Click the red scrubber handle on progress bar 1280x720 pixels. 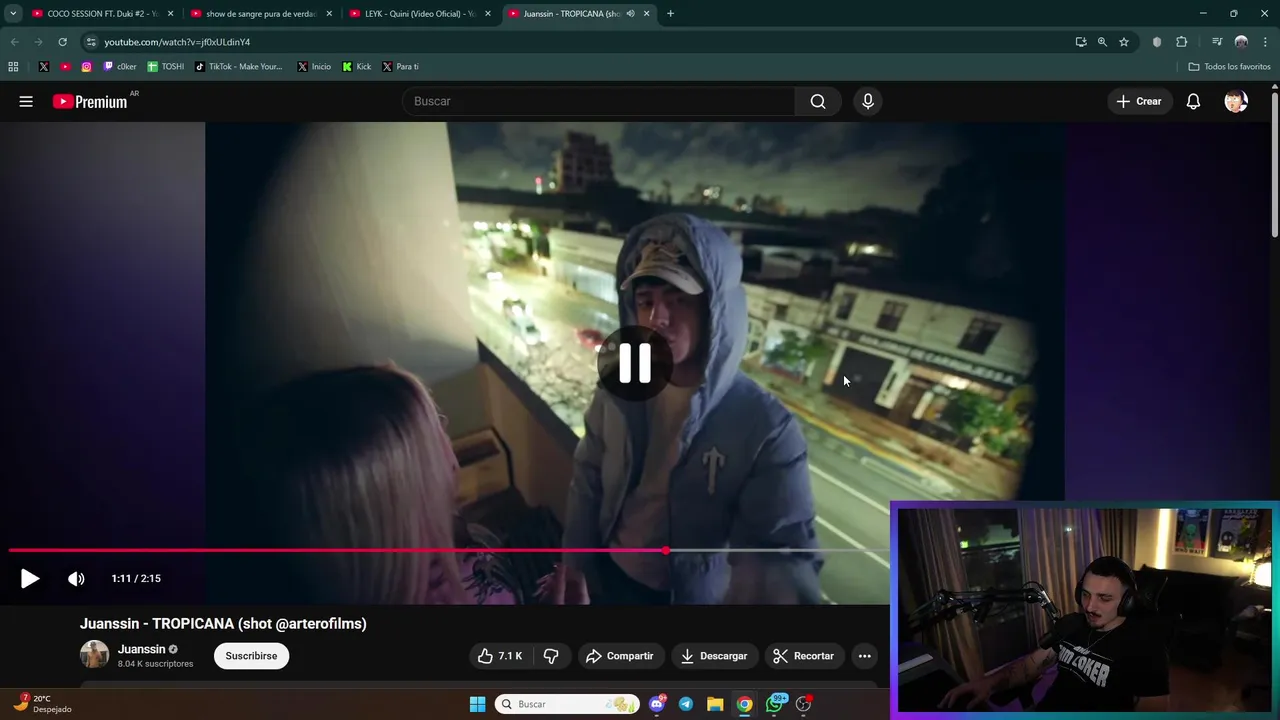click(x=666, y=550)
